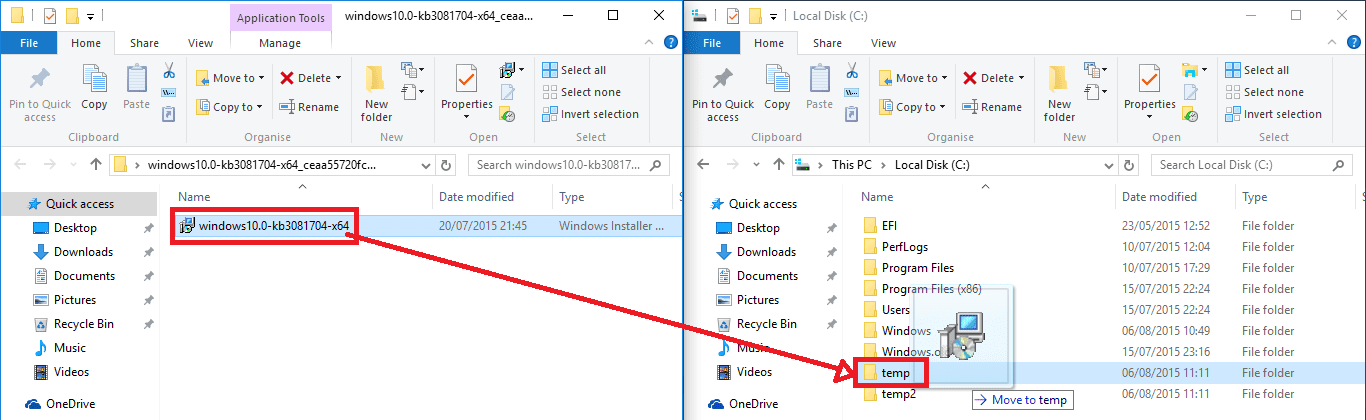Viewport: 1366px width, 420px height.
Task: Click the History icon in Local Disk window ribbon
Action: (1190, 115)
